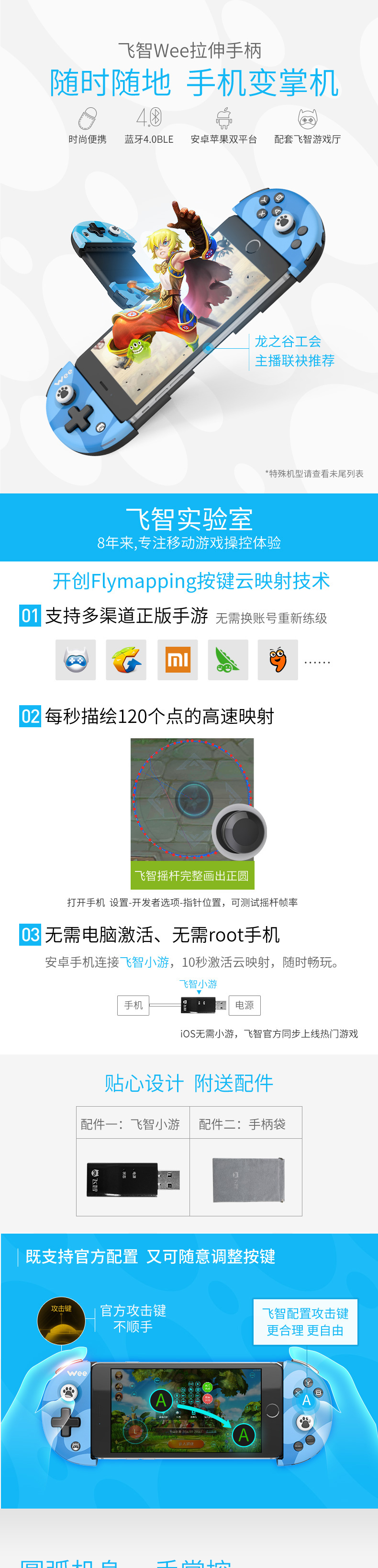Select the orange Xiaomi channel icon

coord(178,659)
